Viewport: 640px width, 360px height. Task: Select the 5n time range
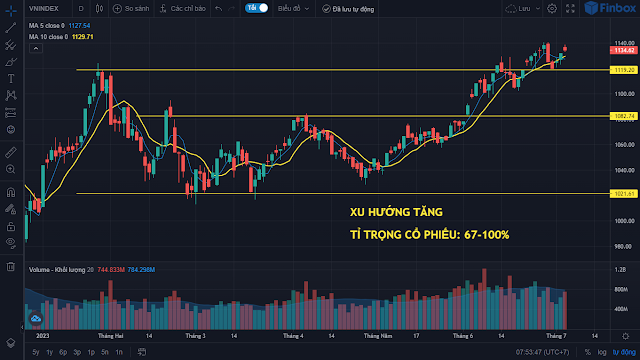pyautogui.click(x=105, y=352)
